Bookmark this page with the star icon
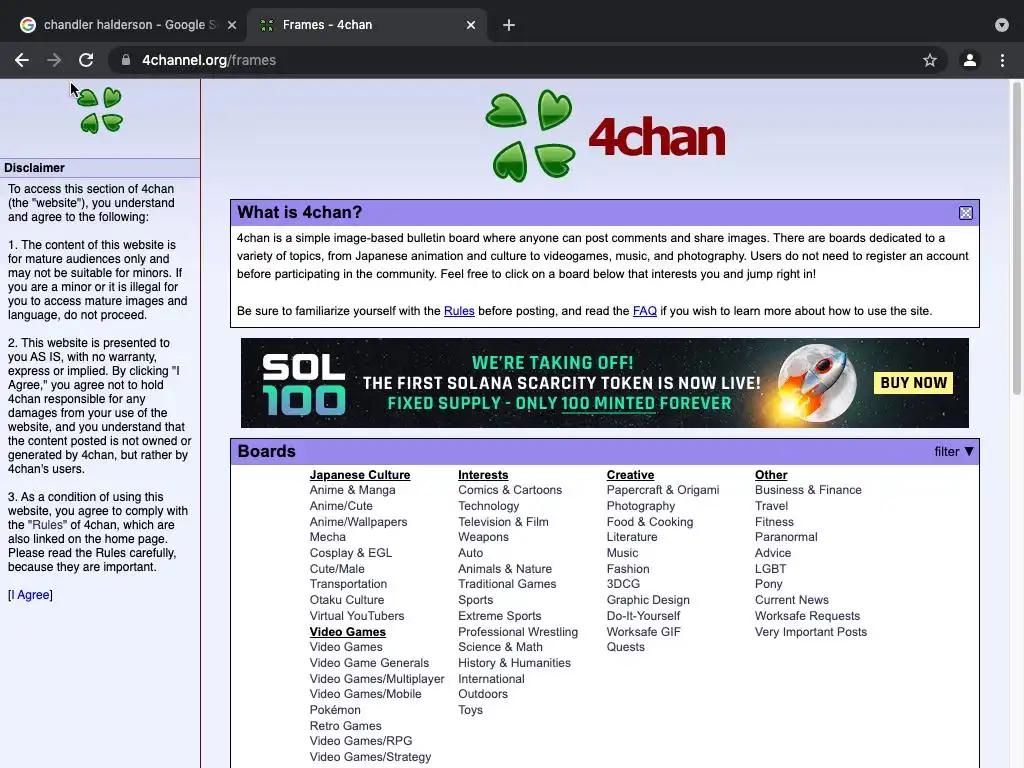The width and height of the screenshot is (1024, 768). [930, 60]
